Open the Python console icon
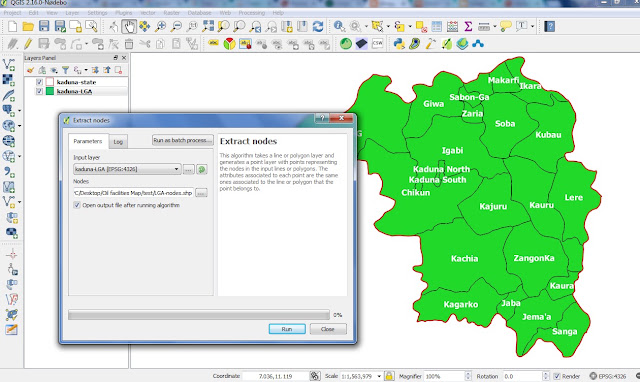 click(399, 44)
